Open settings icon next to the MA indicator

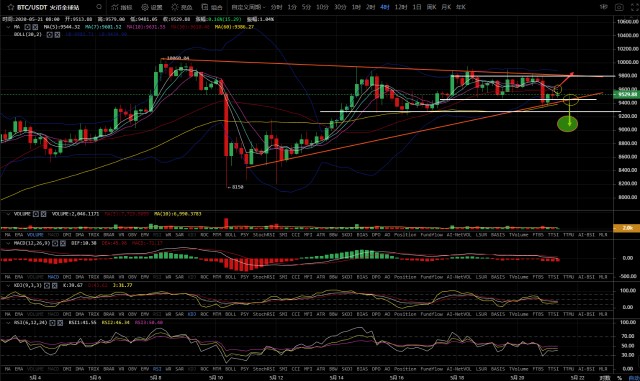click(27, 27)
